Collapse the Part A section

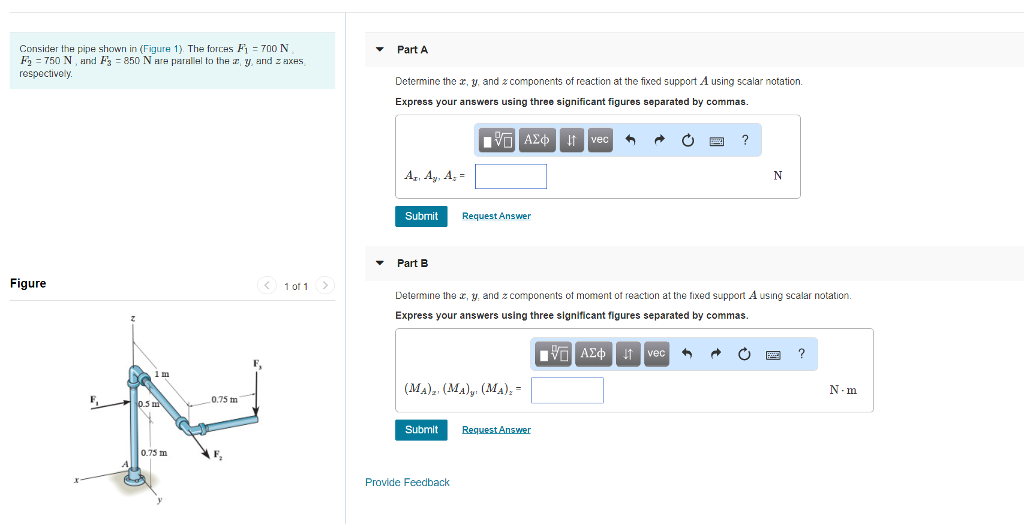point(380,49)
